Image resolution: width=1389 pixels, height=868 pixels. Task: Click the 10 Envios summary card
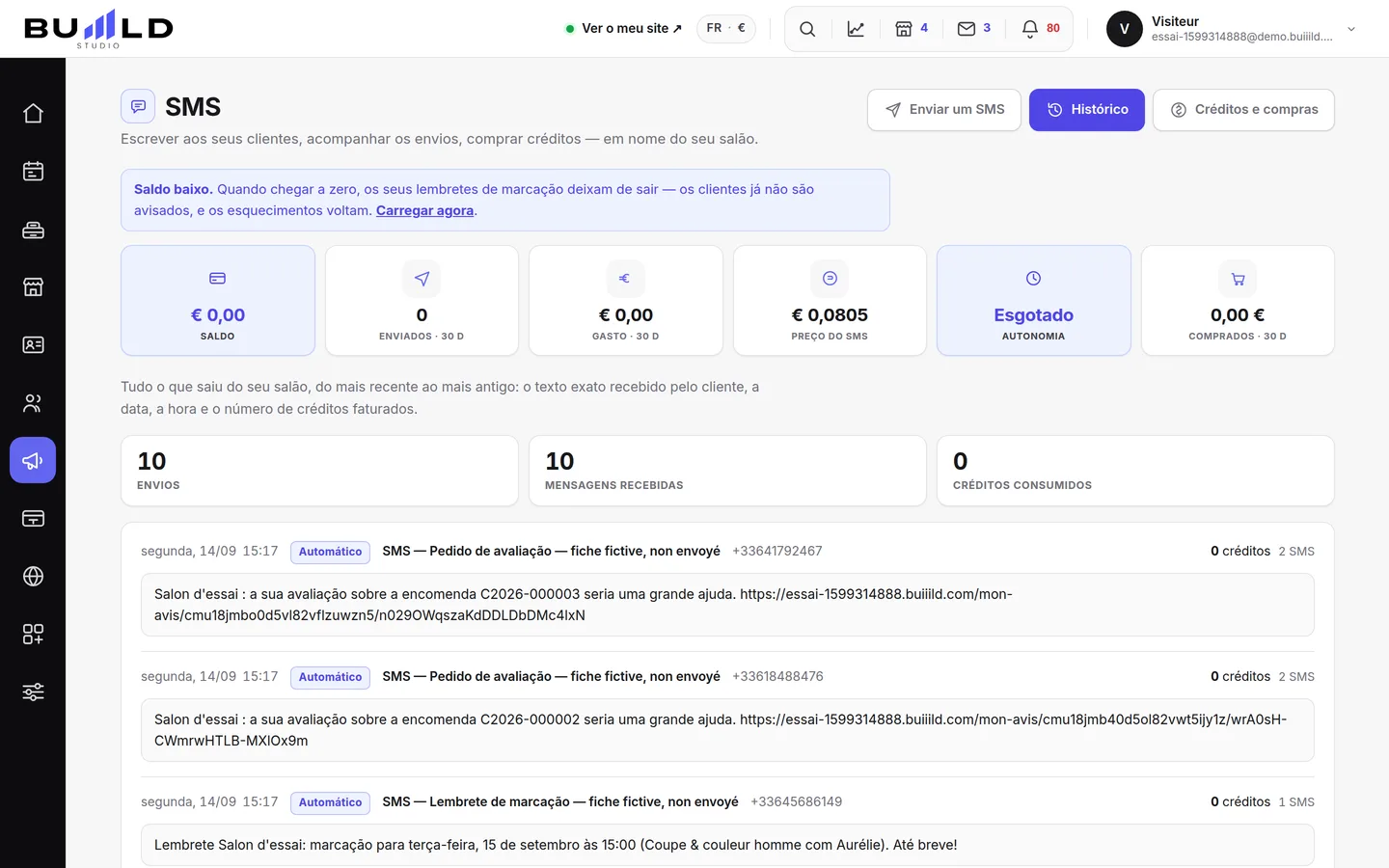click(x=319, y=471)
